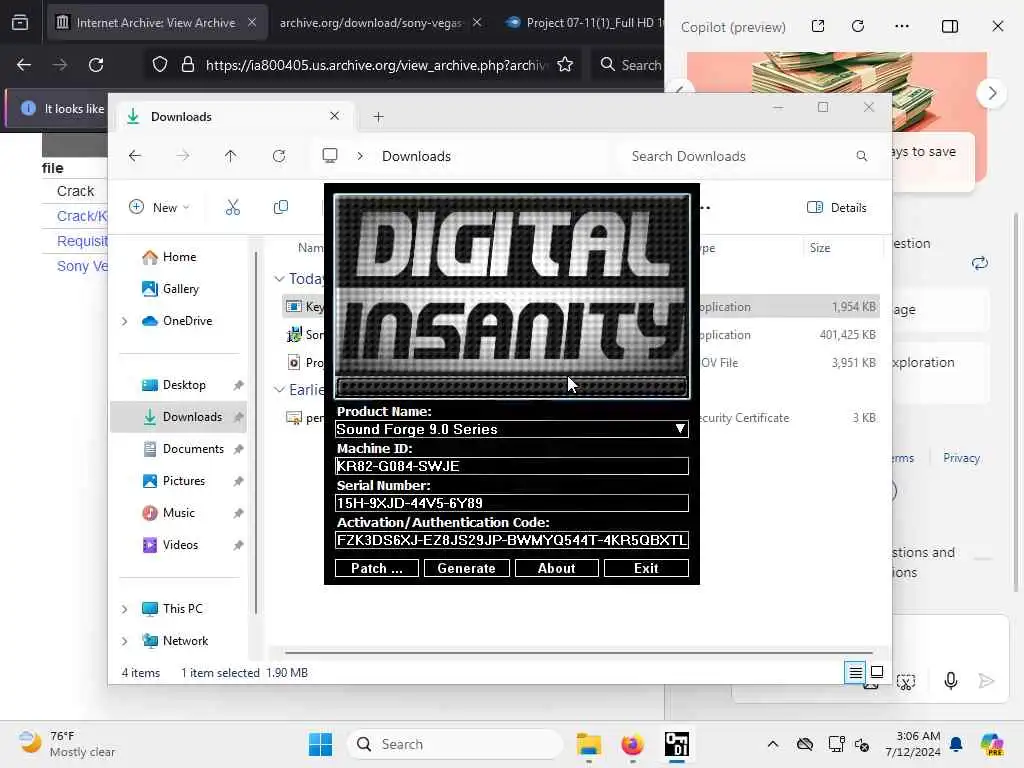
Task: Click the Machine ID field
Action: coord(512,466)
